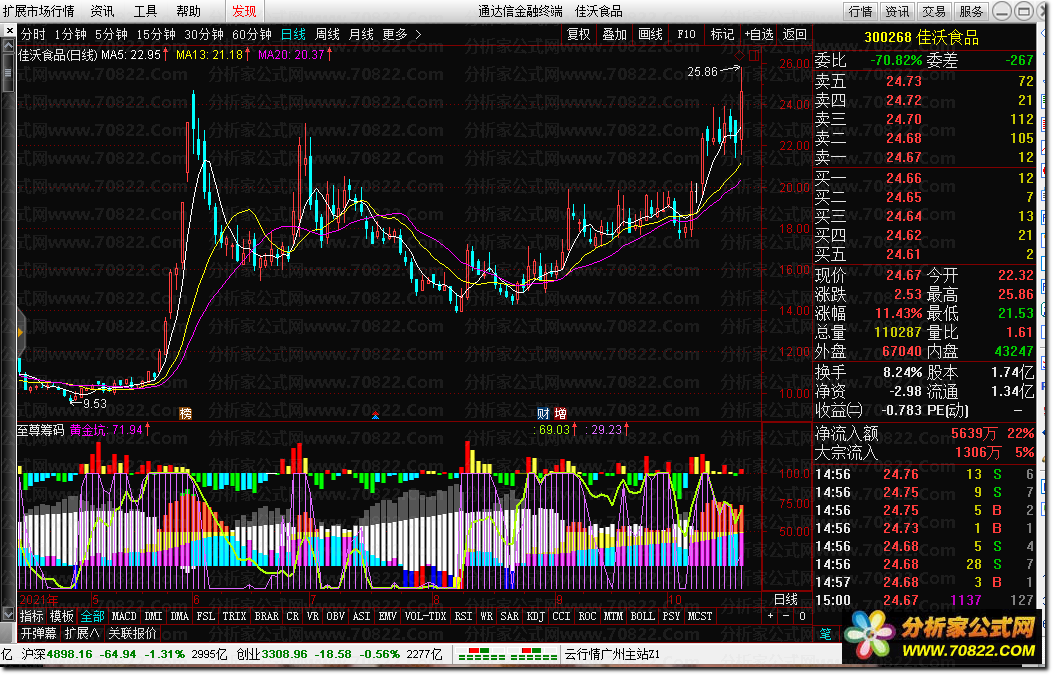Switch chart to 分时 view
The image size is (1054, 675).
coord(33,34)
